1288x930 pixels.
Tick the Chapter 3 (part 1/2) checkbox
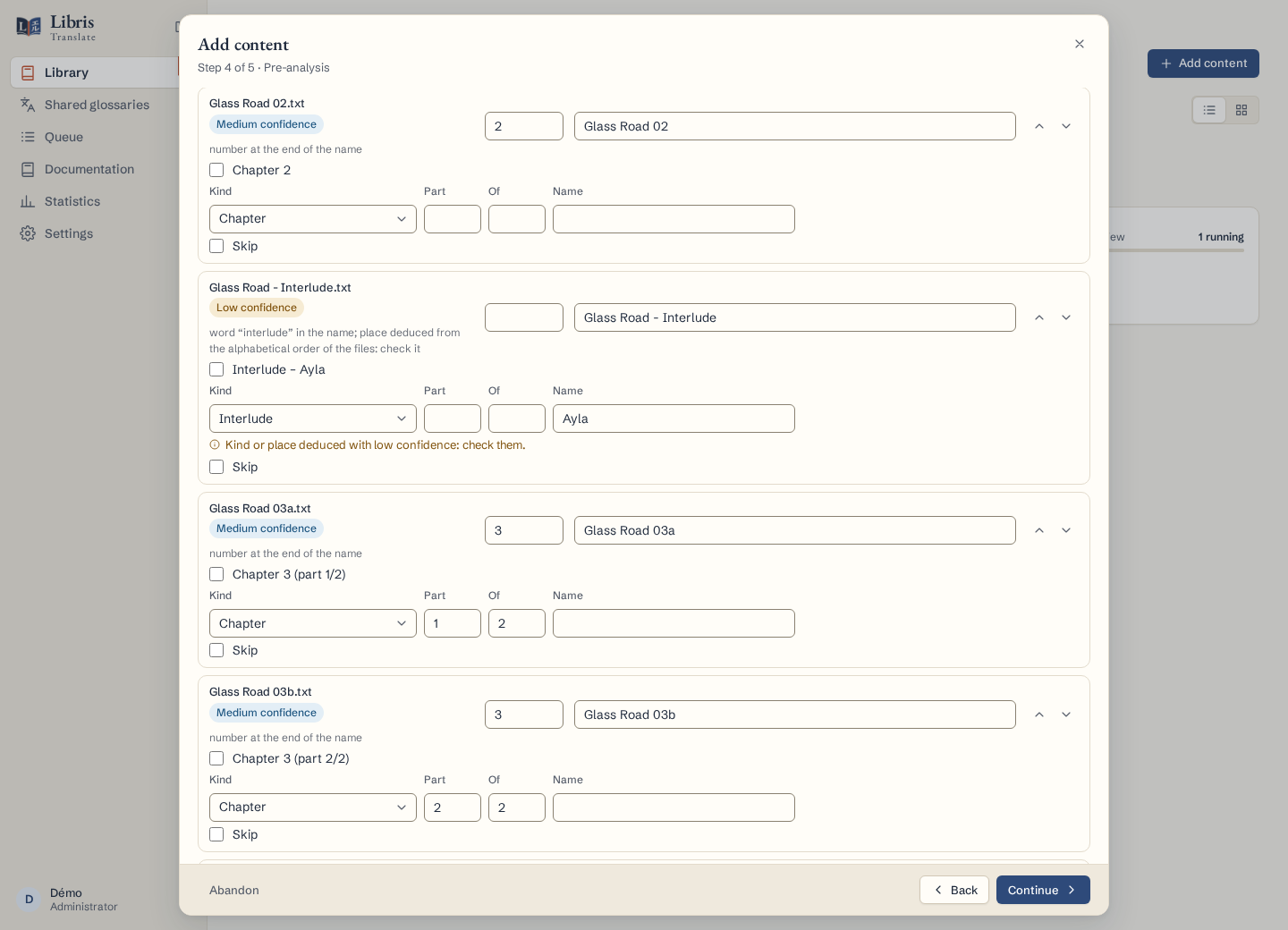(x=216, y=574)
